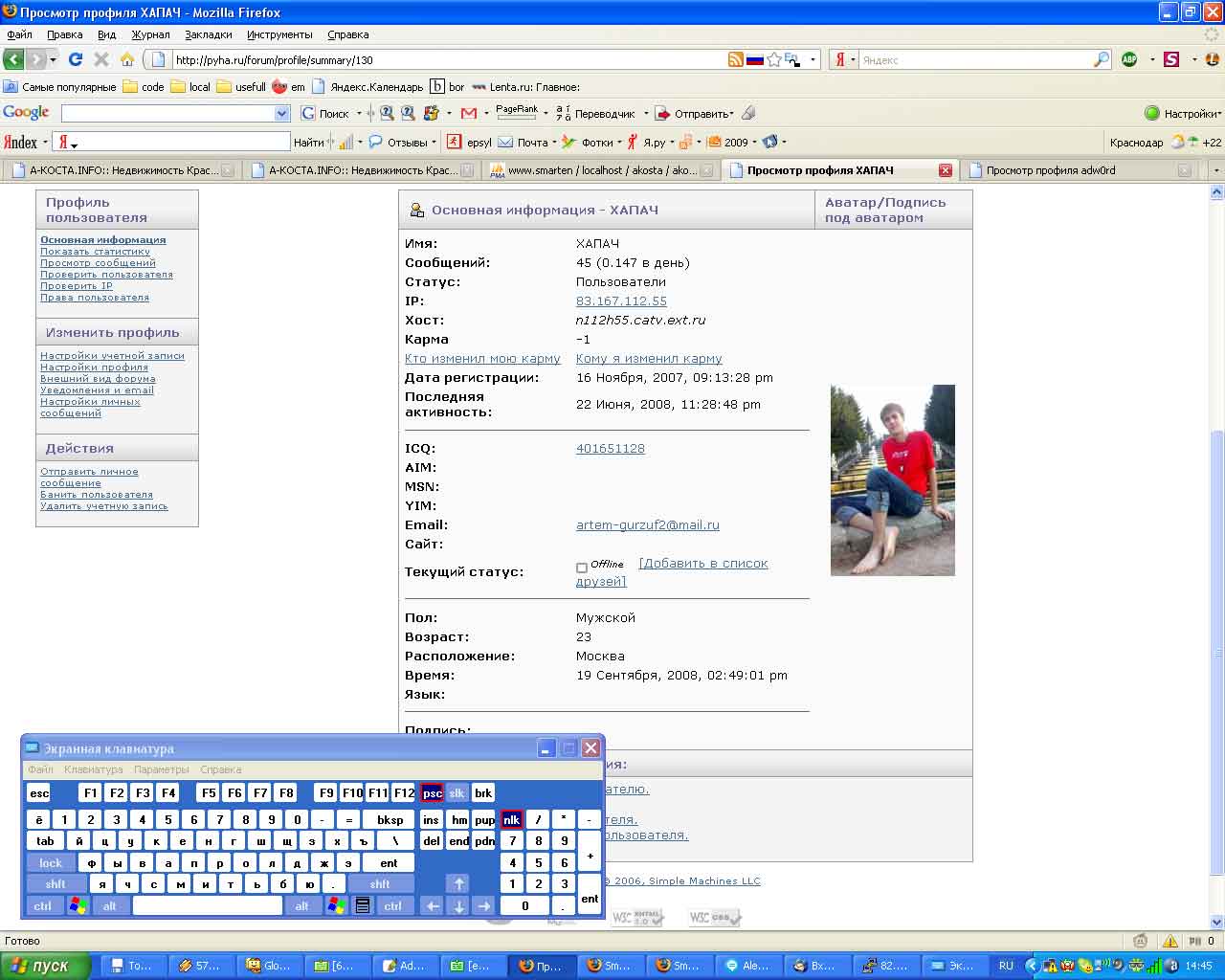This screenshot has height=980, width=1225.
Task: Open the back/forward history dropdown arrow
Action: coord(53,59)
